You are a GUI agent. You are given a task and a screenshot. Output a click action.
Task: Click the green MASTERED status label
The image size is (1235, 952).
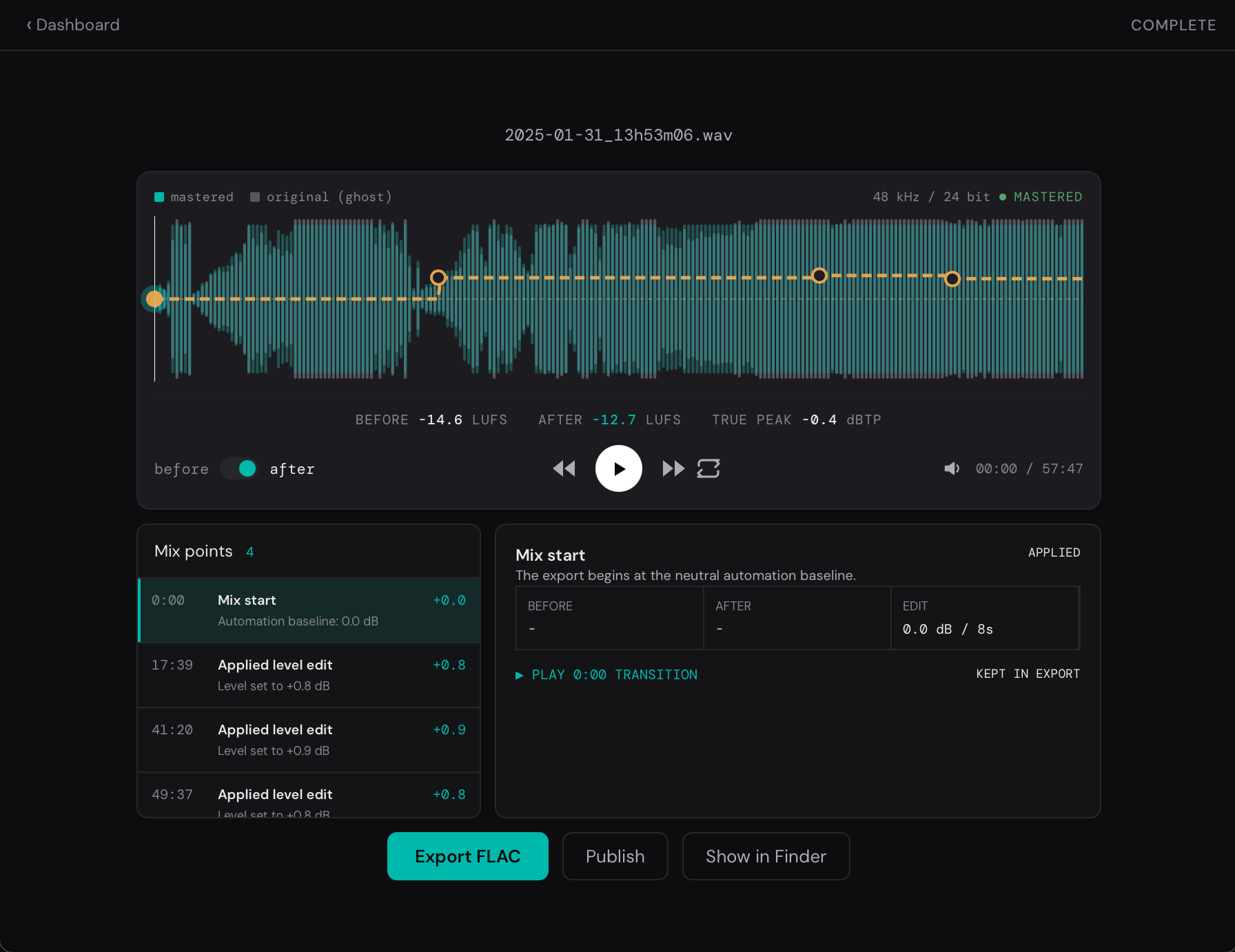pos(1048,197)
